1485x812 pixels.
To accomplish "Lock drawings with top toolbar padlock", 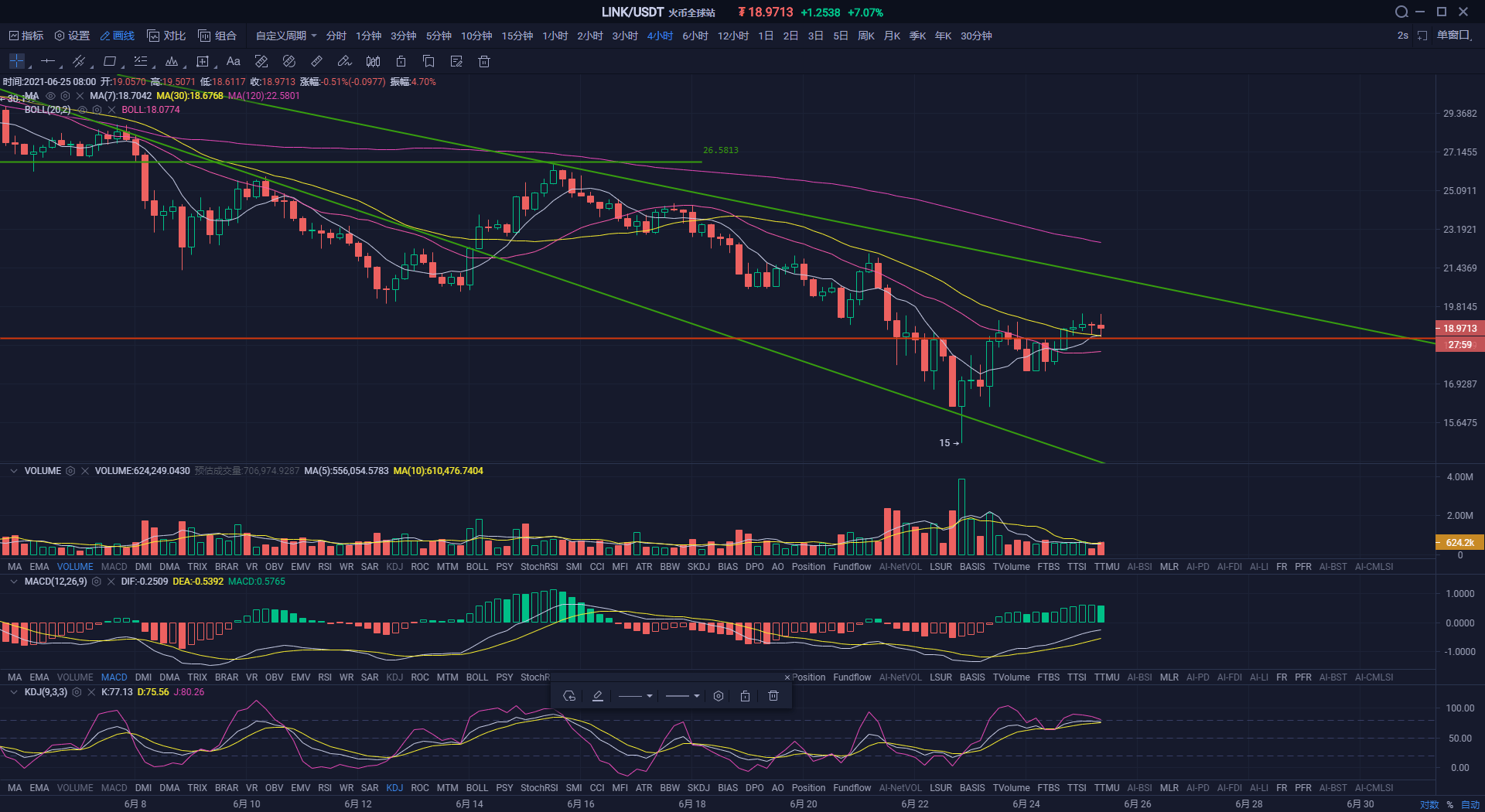I will 401,61.
